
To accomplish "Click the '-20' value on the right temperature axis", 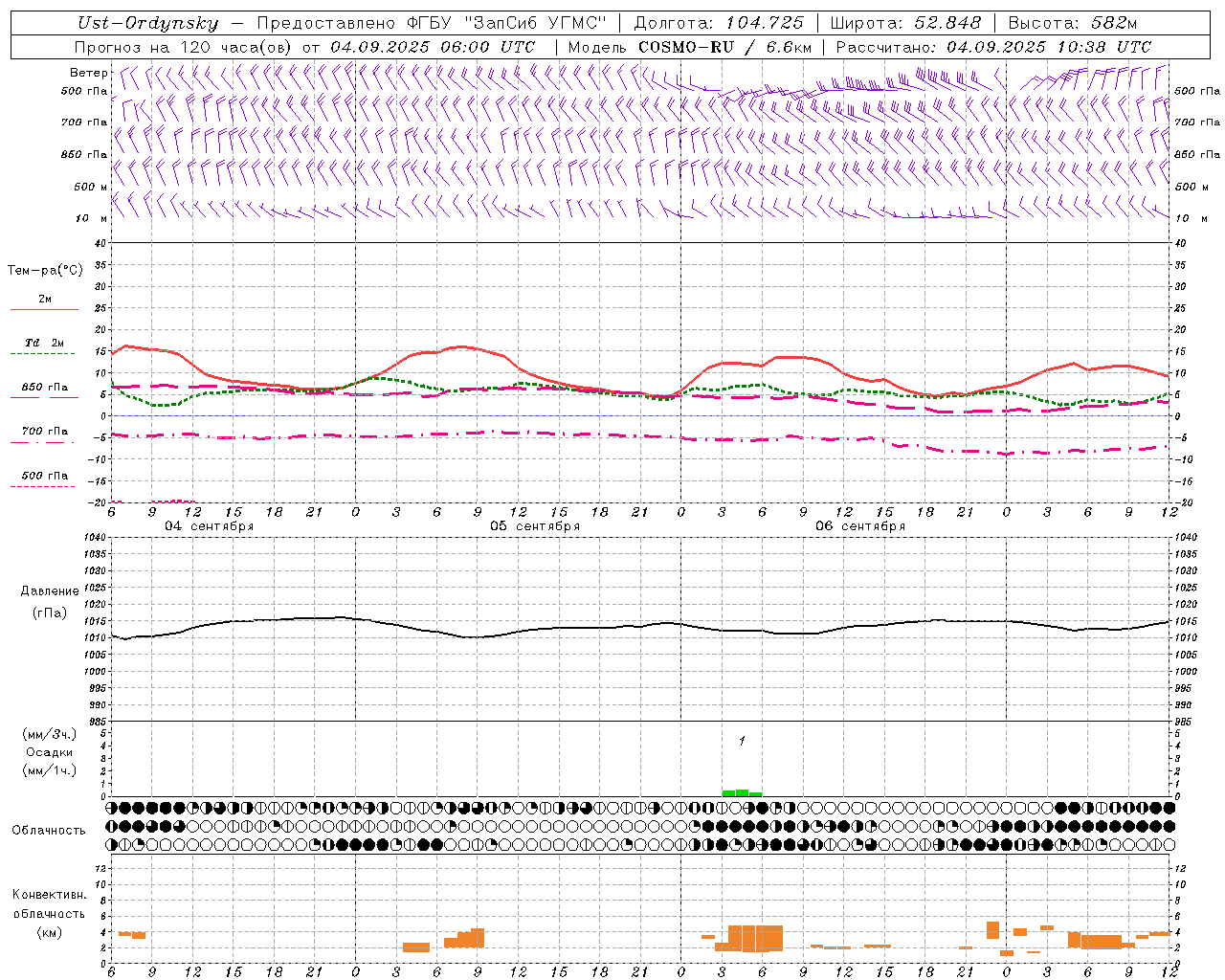I will coord(1182,502).
